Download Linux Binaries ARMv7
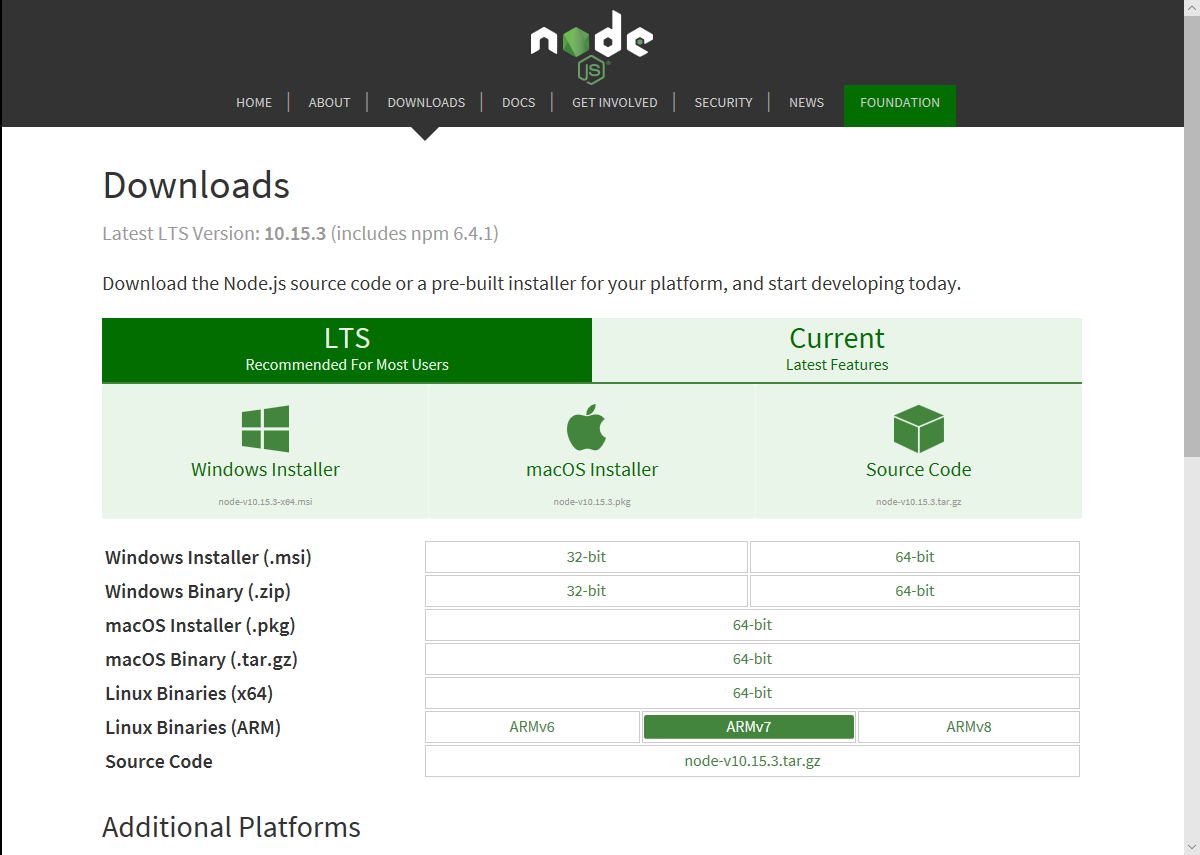1200x855 pixels. click(748, 727)
